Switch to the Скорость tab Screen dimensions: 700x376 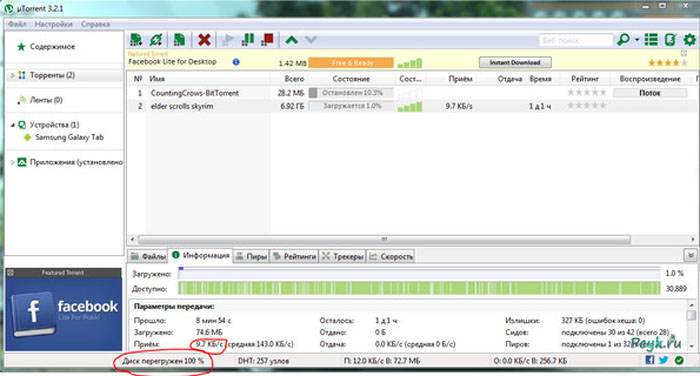(x=391, y=256)
